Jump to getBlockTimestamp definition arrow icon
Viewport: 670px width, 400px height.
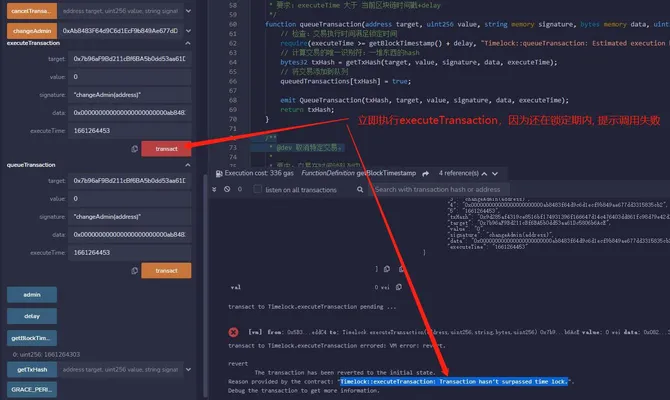[x=426, y=174]
